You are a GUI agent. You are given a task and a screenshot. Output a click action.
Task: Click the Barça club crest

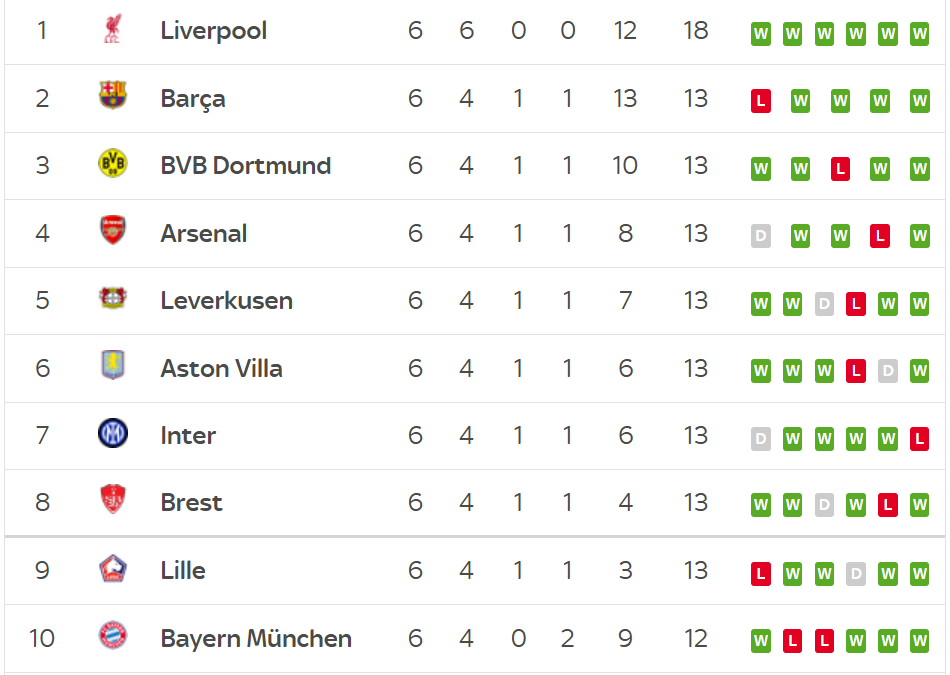pyautogui.click(x=113, y=97)
